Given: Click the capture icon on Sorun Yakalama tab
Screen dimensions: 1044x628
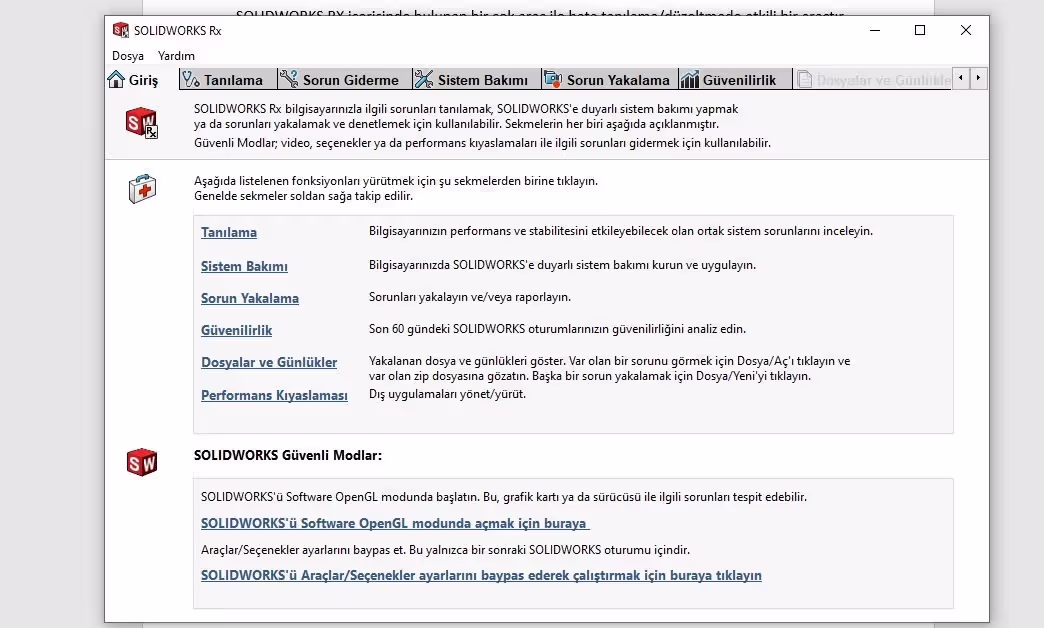Looking at the screenshot, I should 553,79.
